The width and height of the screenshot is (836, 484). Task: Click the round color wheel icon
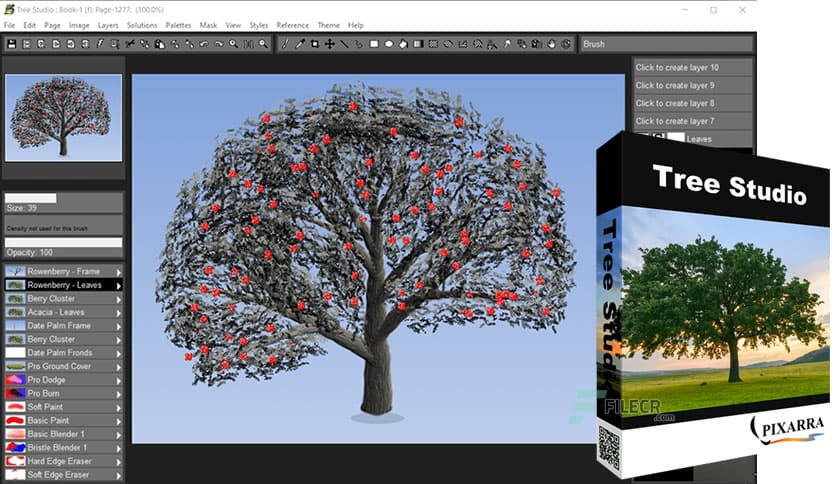click(566, 44)
